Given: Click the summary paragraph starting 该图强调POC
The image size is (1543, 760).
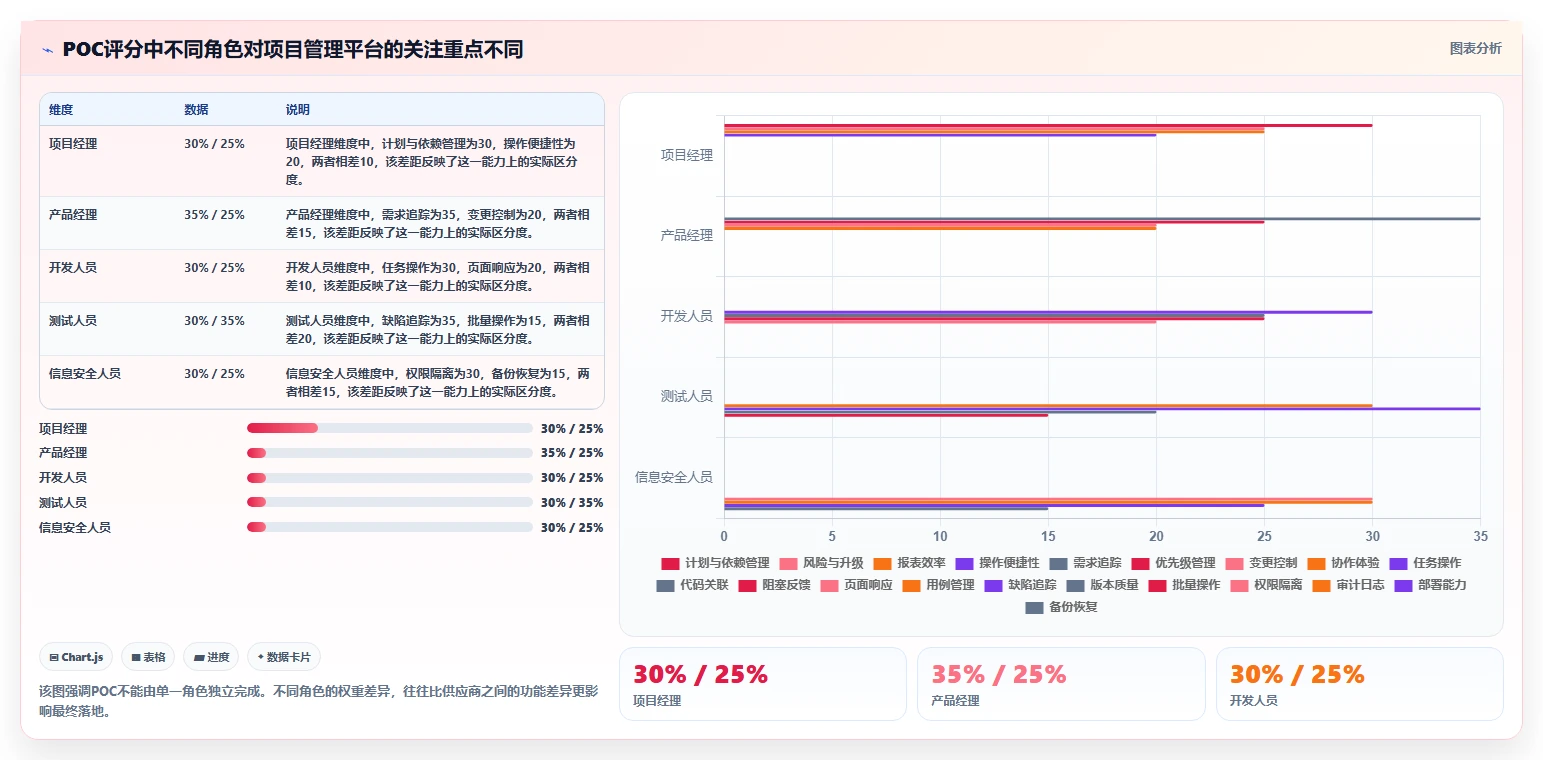Looking at the screenshot, I should coord(320,701).
